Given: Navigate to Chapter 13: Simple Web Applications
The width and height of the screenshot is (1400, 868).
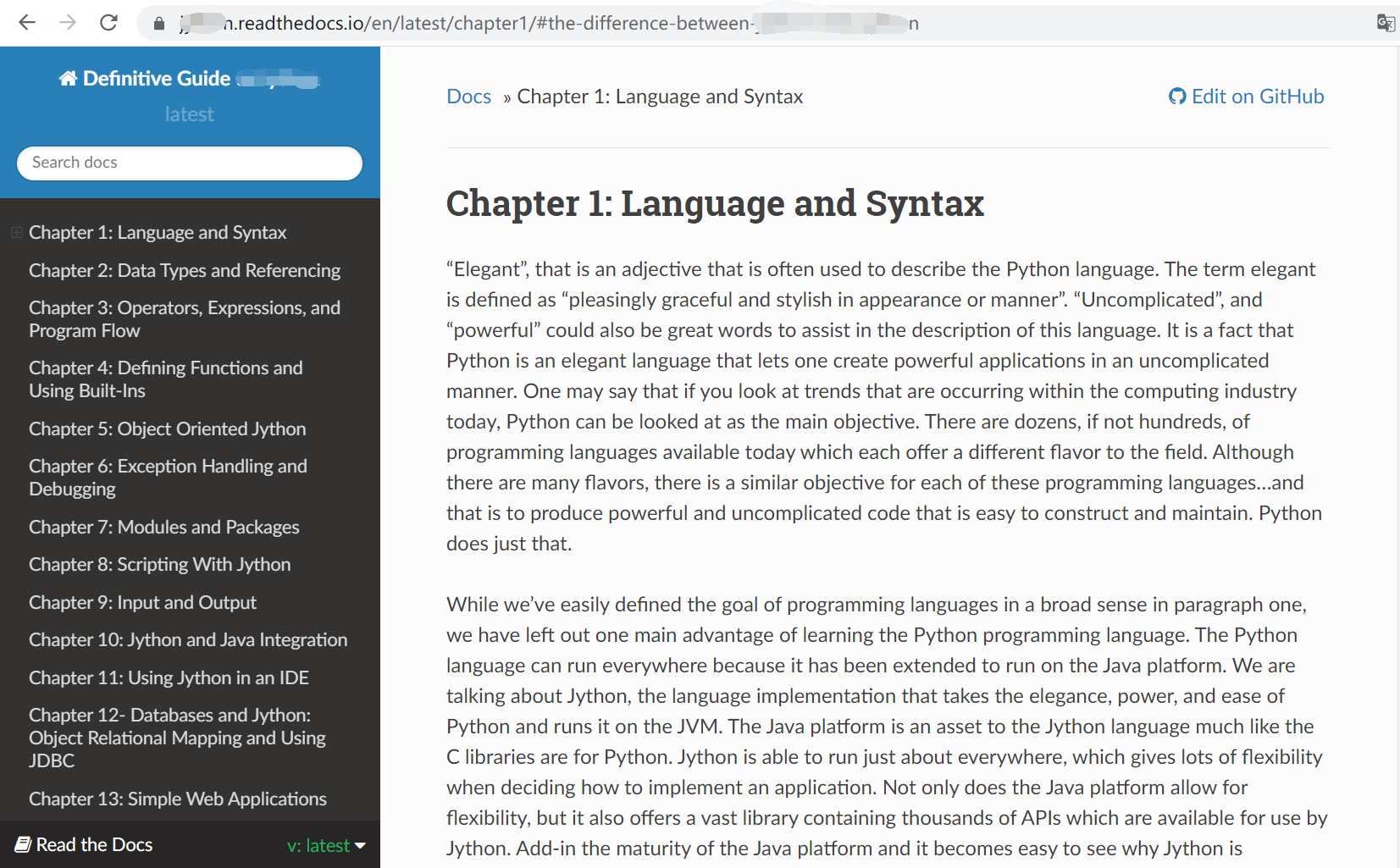Looking at the screenshot, I should [177, 799].
